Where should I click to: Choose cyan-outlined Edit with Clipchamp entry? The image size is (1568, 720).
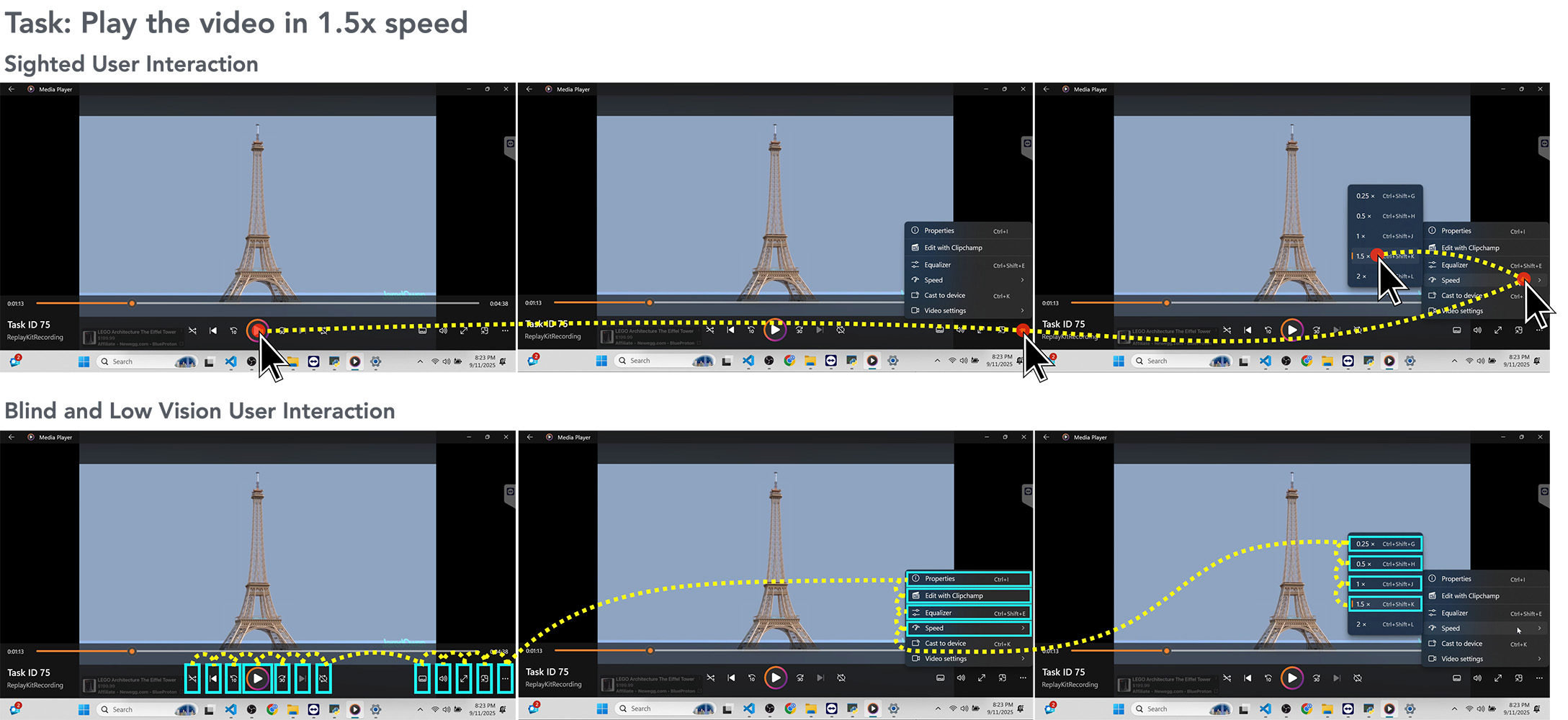968,595
